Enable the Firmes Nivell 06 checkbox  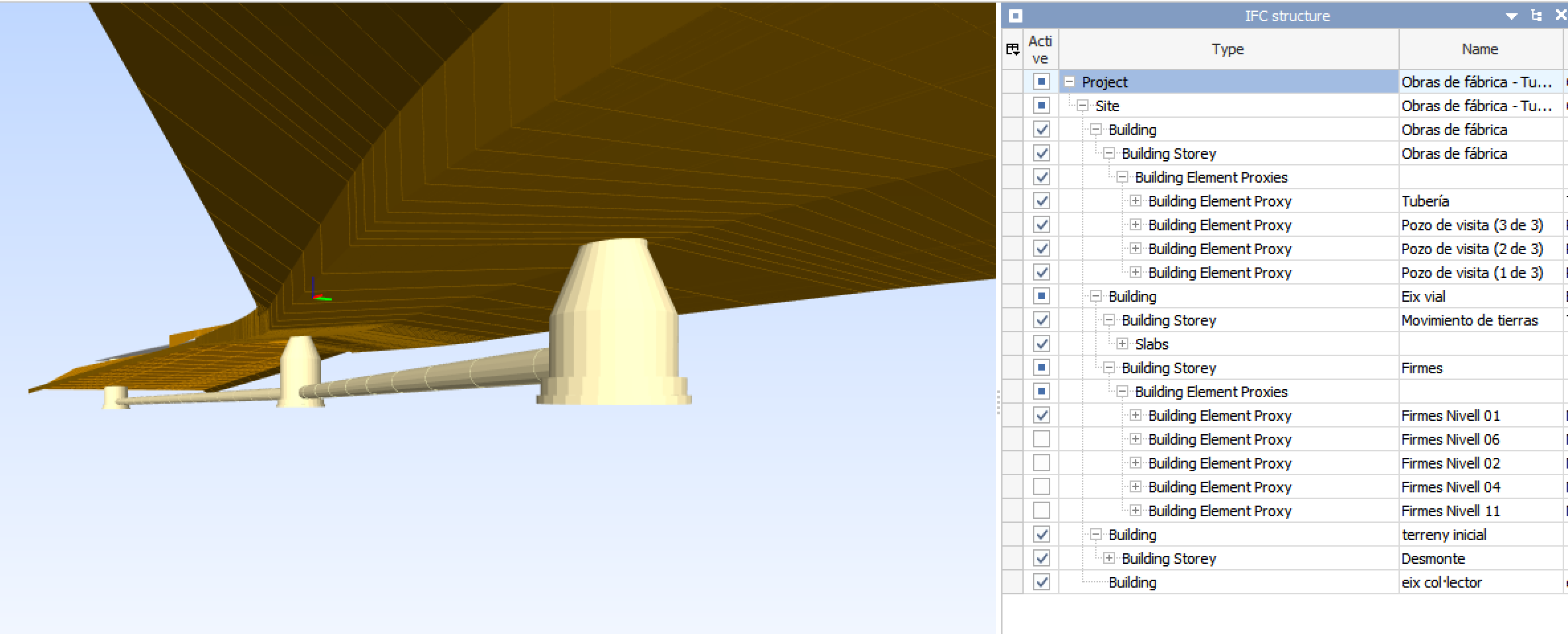(1041, 439)
